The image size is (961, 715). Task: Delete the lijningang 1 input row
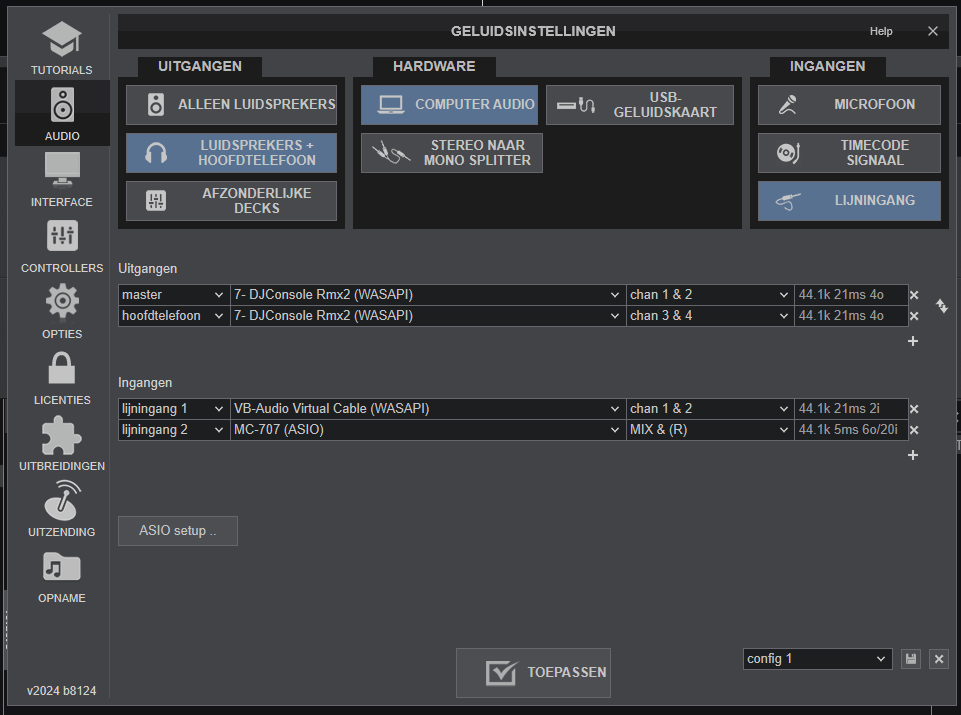pos(914,409)
